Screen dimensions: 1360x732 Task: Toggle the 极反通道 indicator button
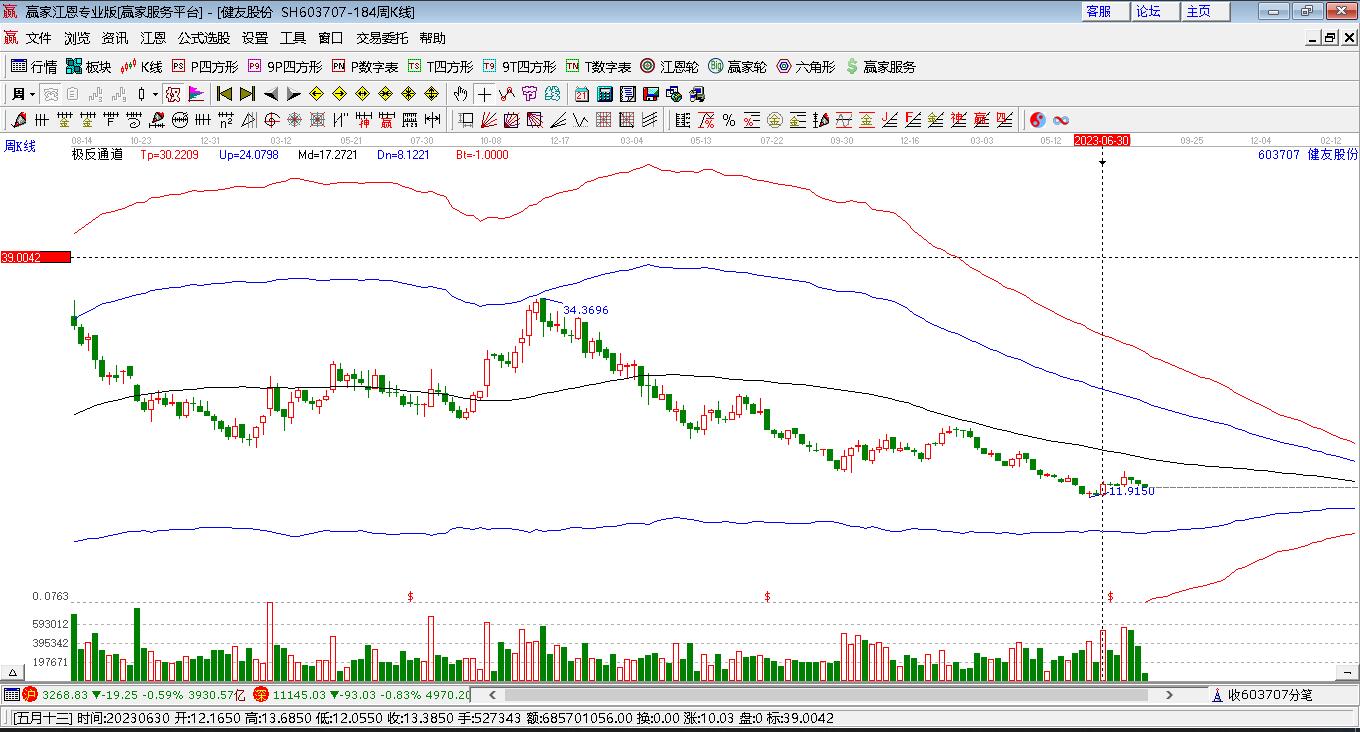point(97,155)
